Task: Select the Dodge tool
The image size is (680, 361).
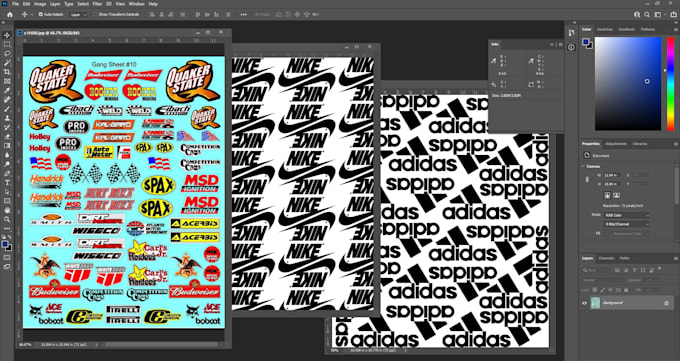Action: 7,164
